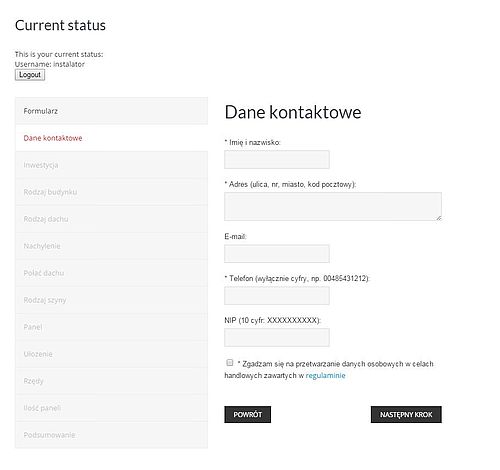Choose the Nachylenie step

click(x=111, y=246)
